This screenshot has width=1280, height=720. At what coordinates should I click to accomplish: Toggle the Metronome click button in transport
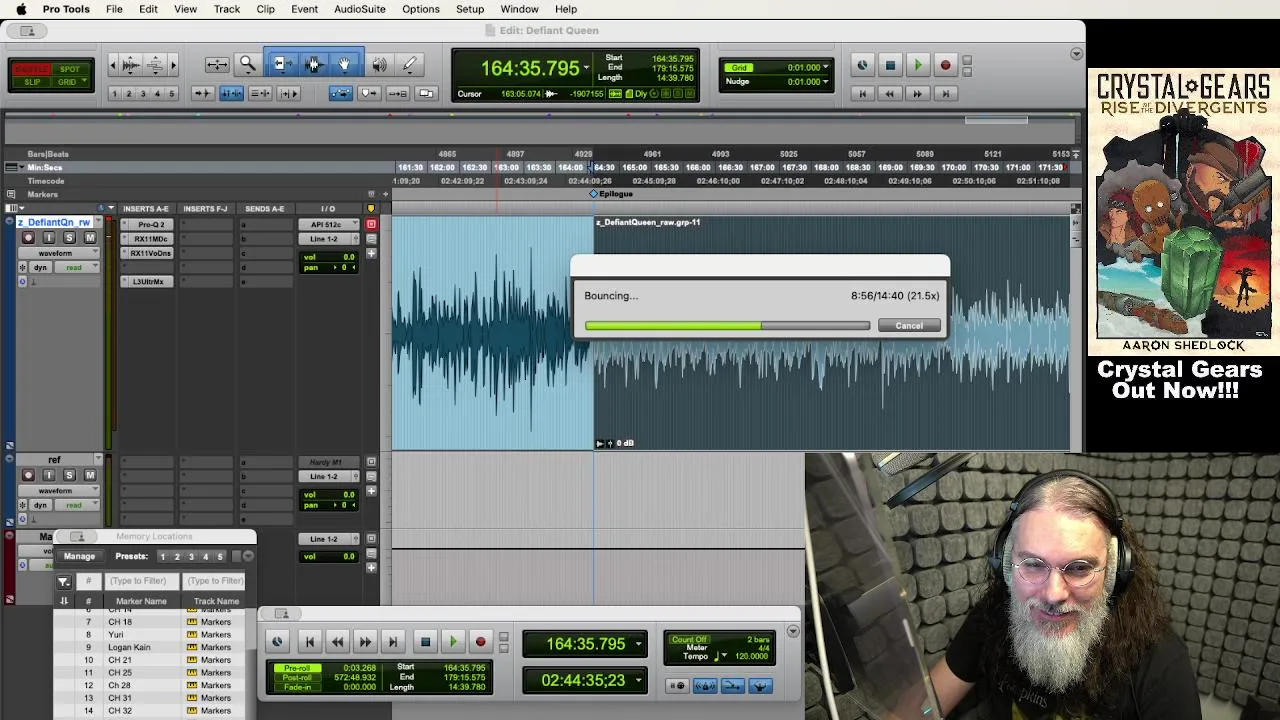[x=705, y=686]
